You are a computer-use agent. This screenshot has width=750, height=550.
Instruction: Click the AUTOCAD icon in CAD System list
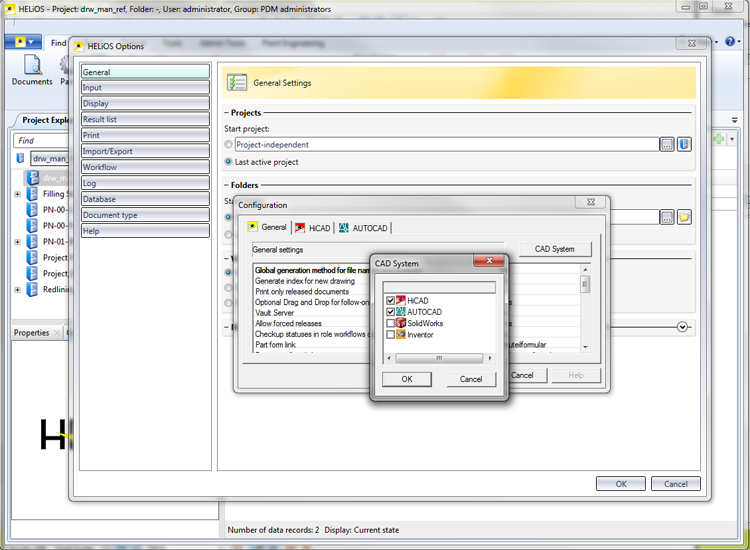coord(401,312)
